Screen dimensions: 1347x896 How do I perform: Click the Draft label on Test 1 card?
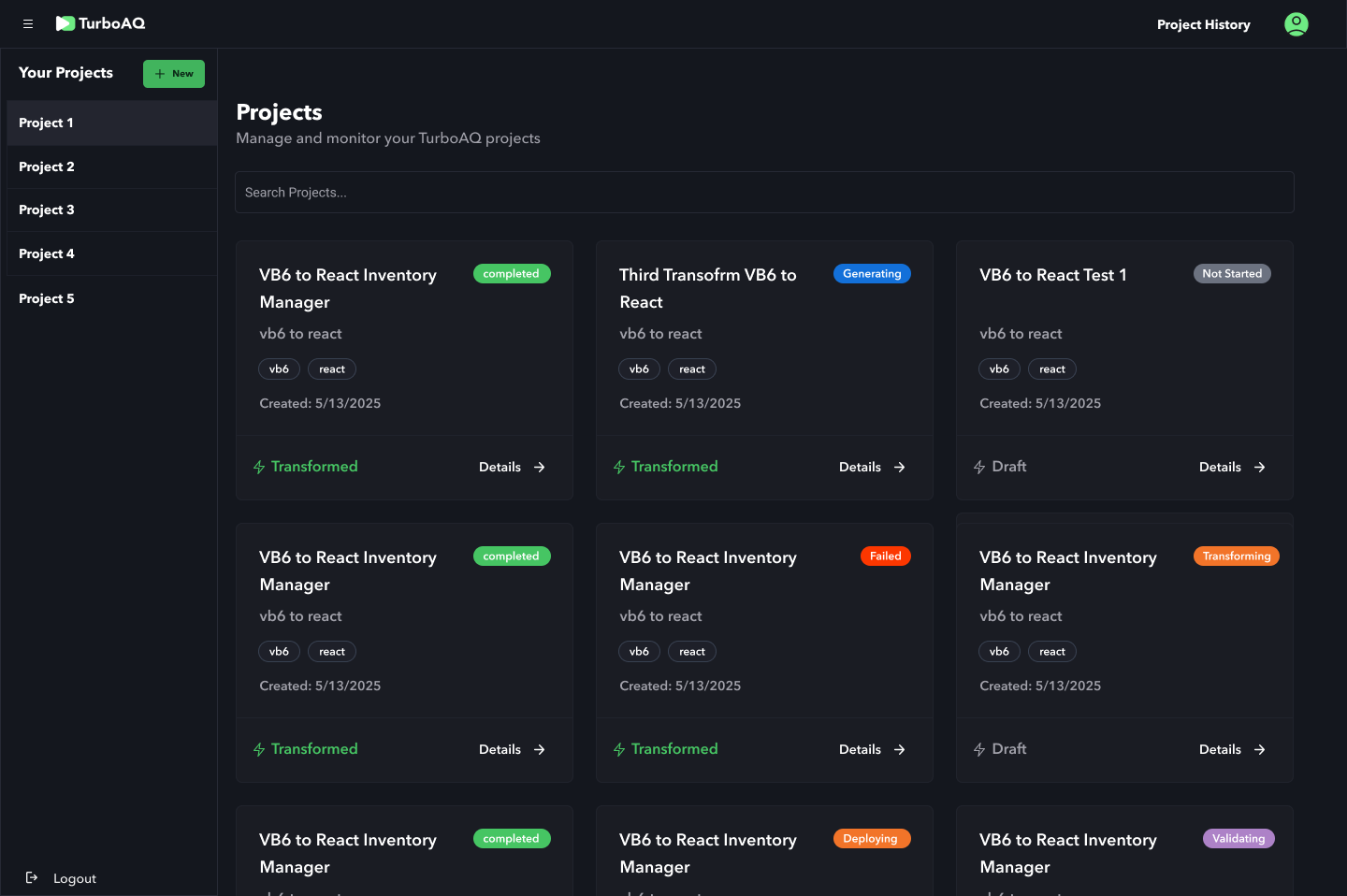pyautogui.click(x=1009, y=467)
